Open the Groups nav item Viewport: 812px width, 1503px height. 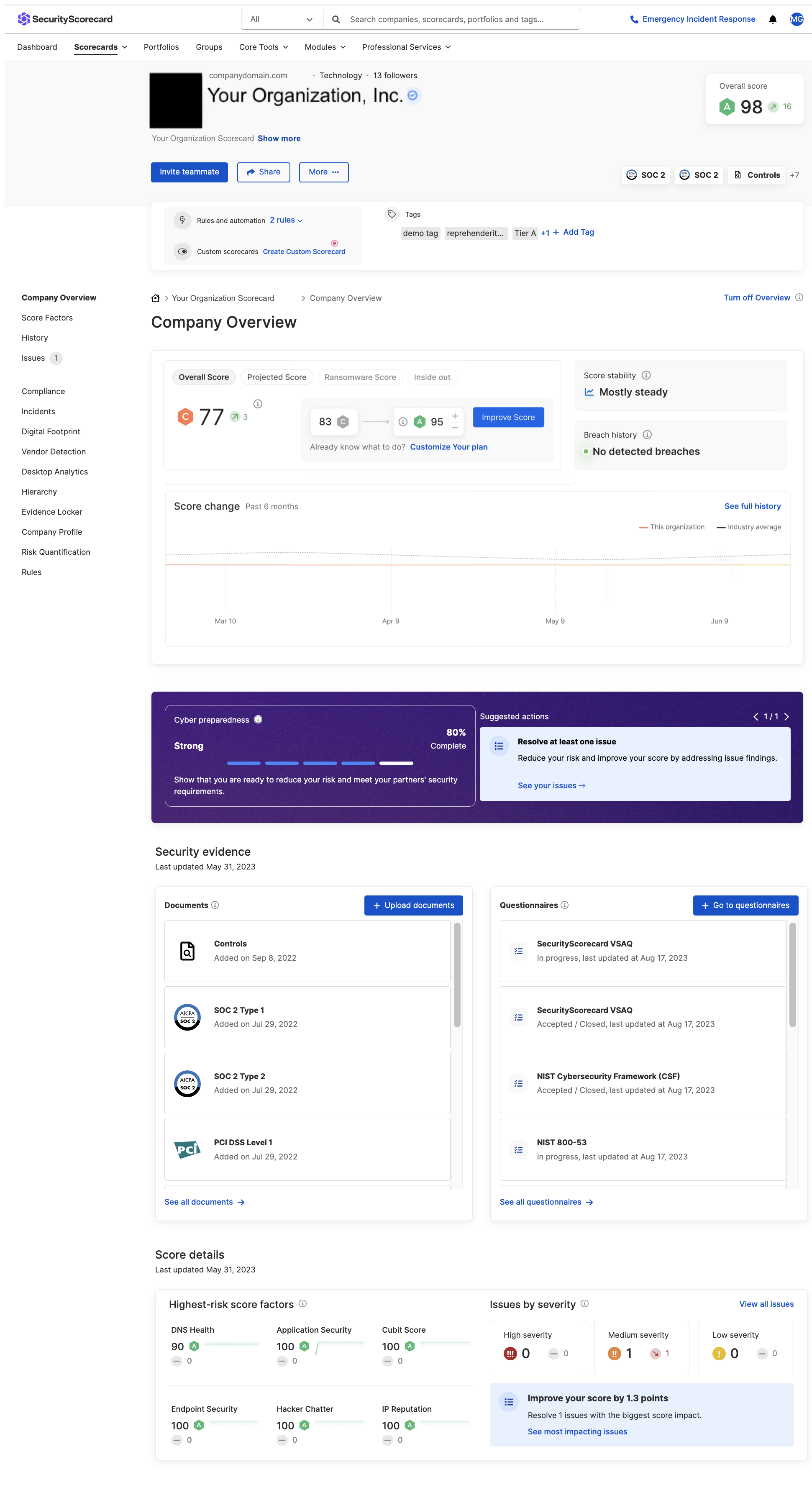click(x=209, y=47)
